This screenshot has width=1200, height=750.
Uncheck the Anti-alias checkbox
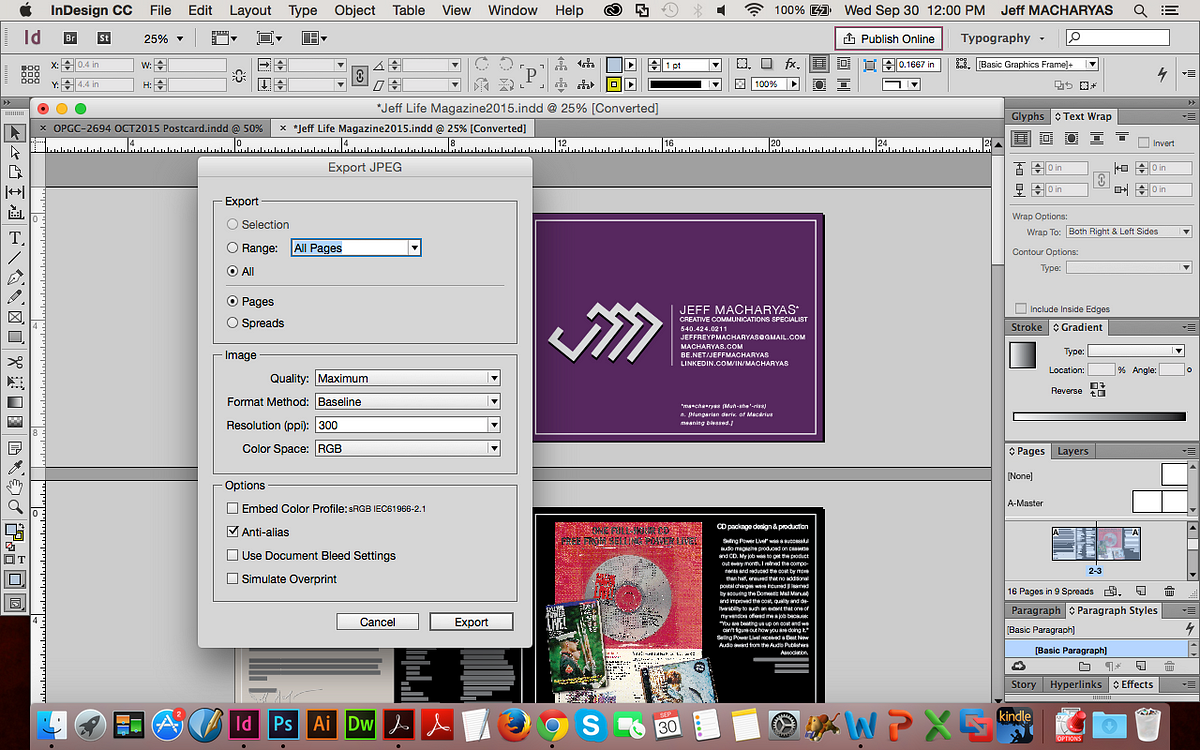(x=233, y=532)
